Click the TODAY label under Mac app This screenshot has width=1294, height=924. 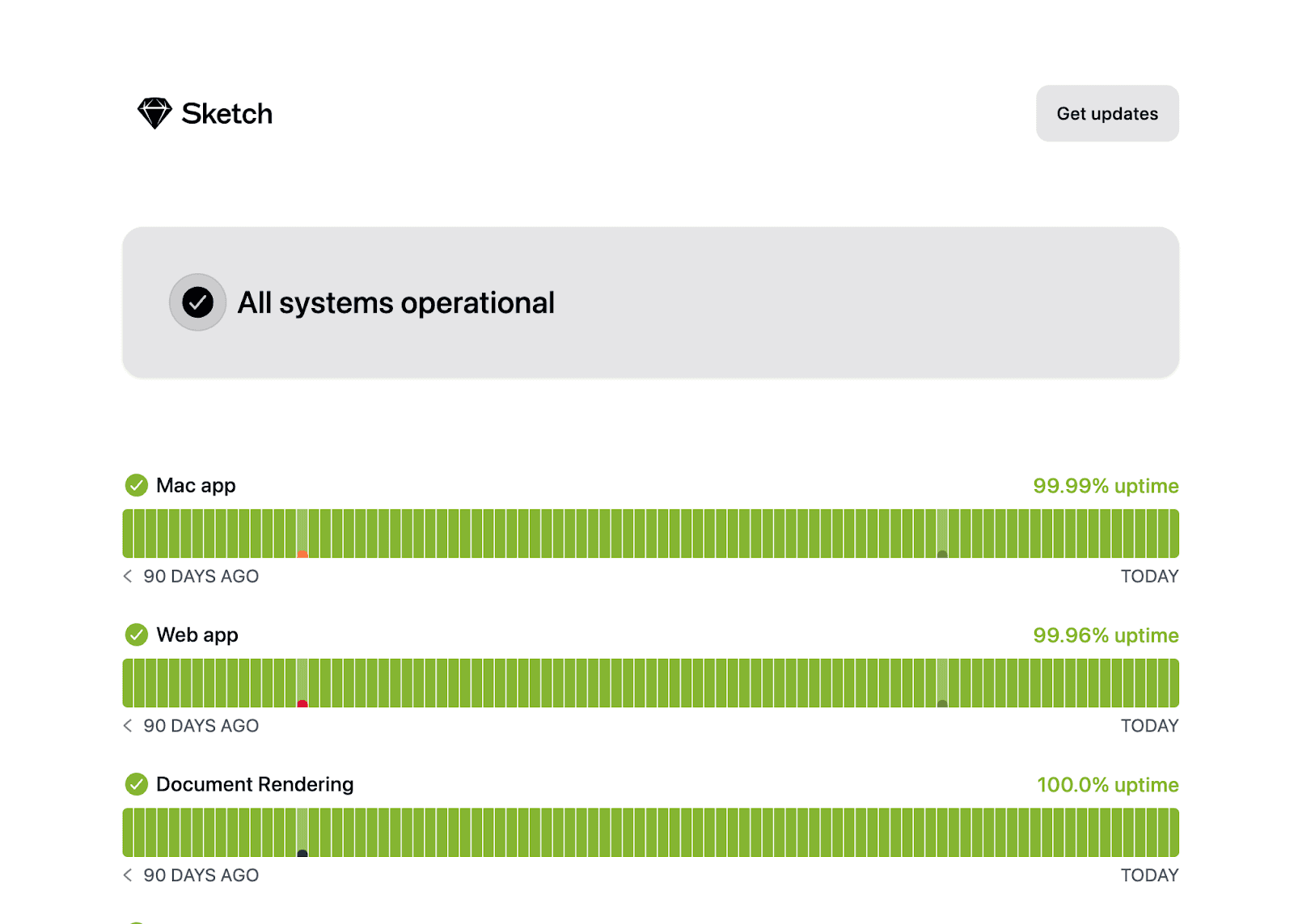pyautogui.click(x=1149, y=576)
